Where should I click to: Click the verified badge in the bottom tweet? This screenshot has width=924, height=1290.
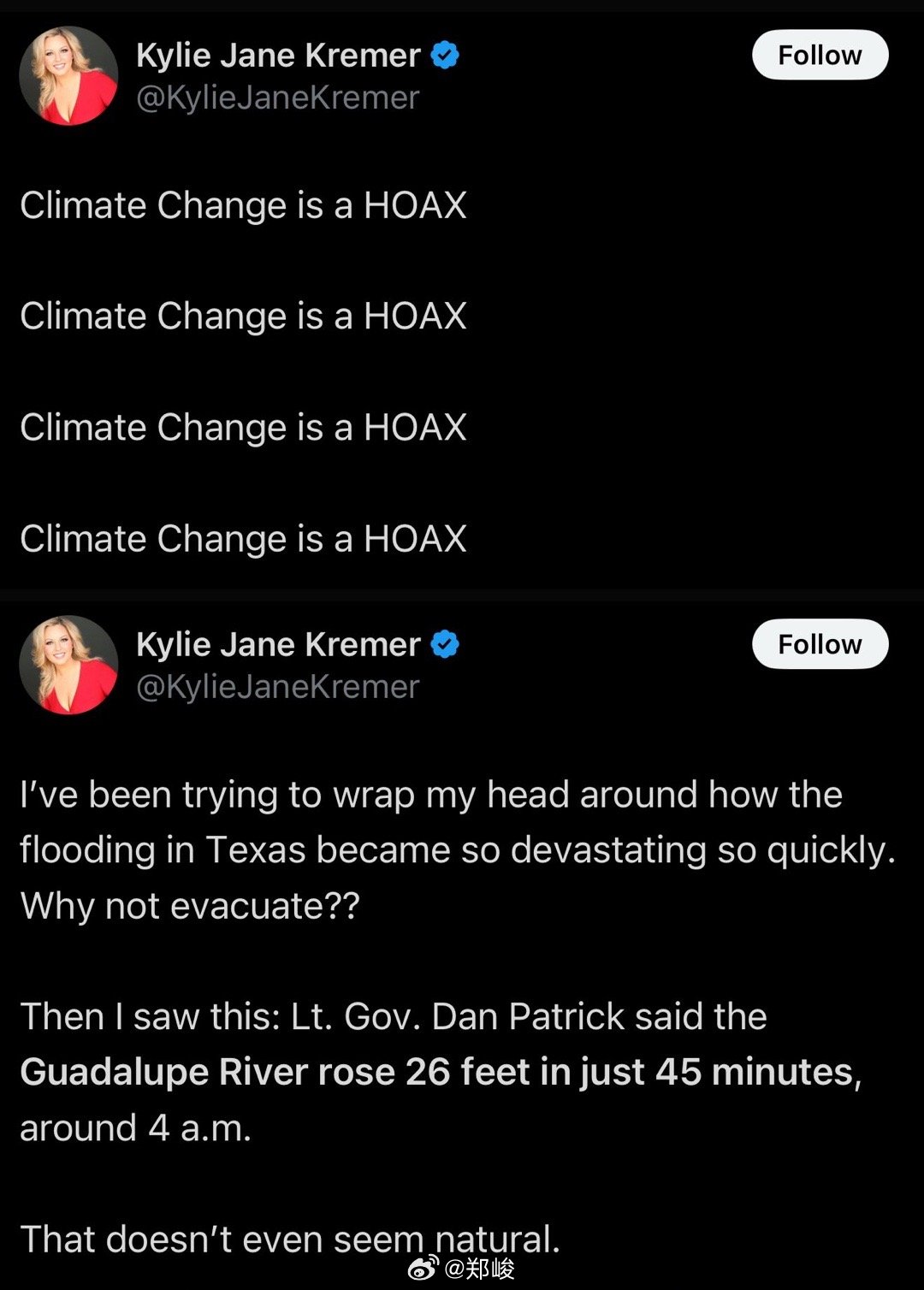coord(445,644)
